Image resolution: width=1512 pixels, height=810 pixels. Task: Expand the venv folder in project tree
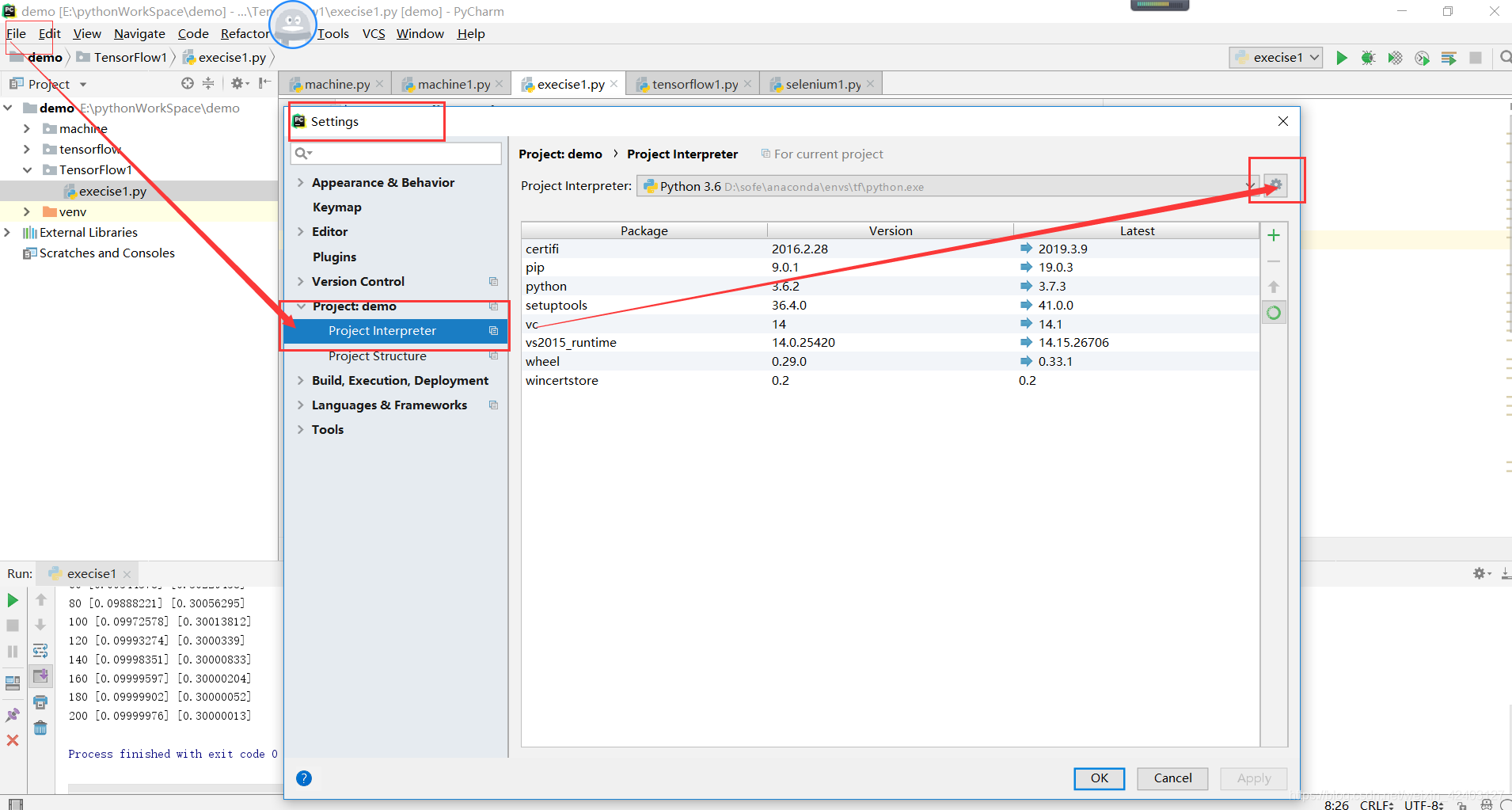click(26, 211)
